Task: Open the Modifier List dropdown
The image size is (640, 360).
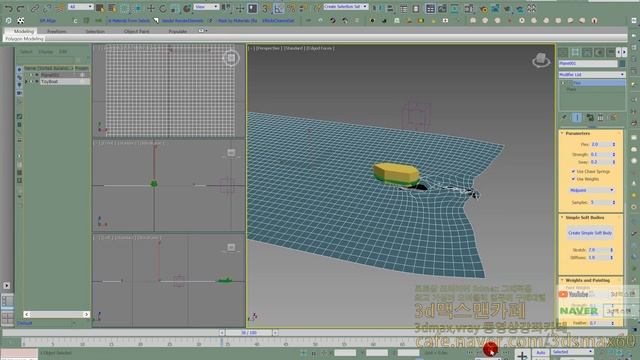Action: [x=591, y=75]
